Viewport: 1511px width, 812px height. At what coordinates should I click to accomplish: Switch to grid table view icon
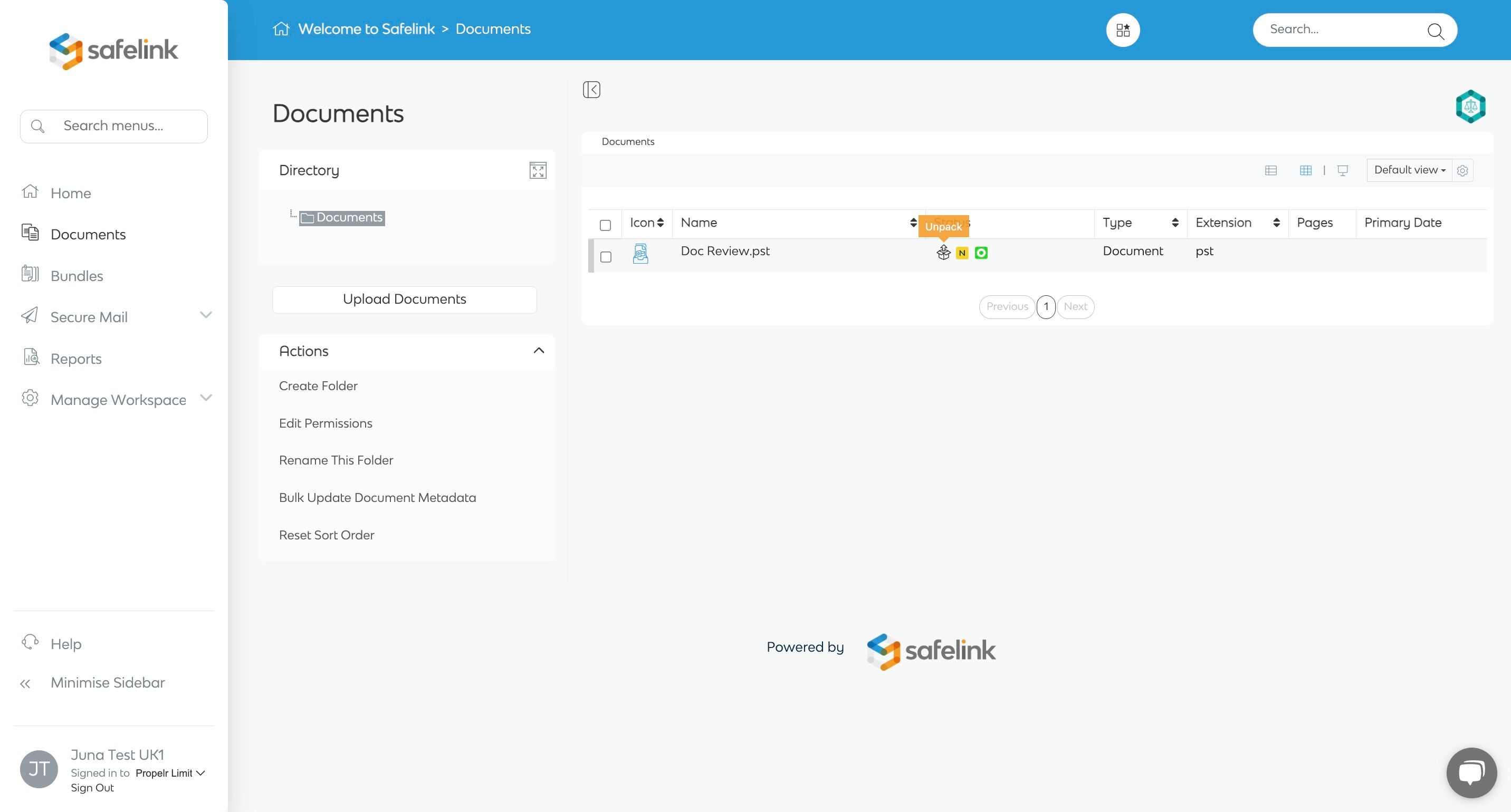tap(1305, 171)
